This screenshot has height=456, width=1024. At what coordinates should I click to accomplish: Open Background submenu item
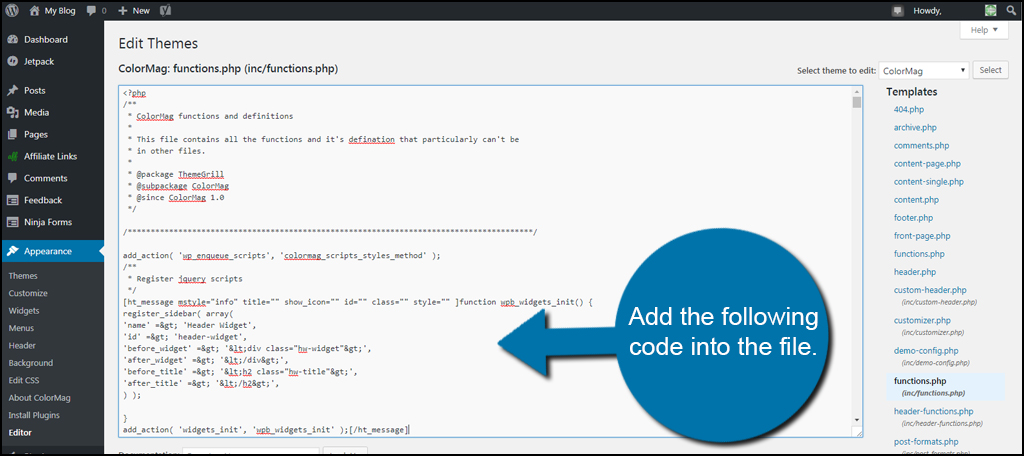pos(29,363)
